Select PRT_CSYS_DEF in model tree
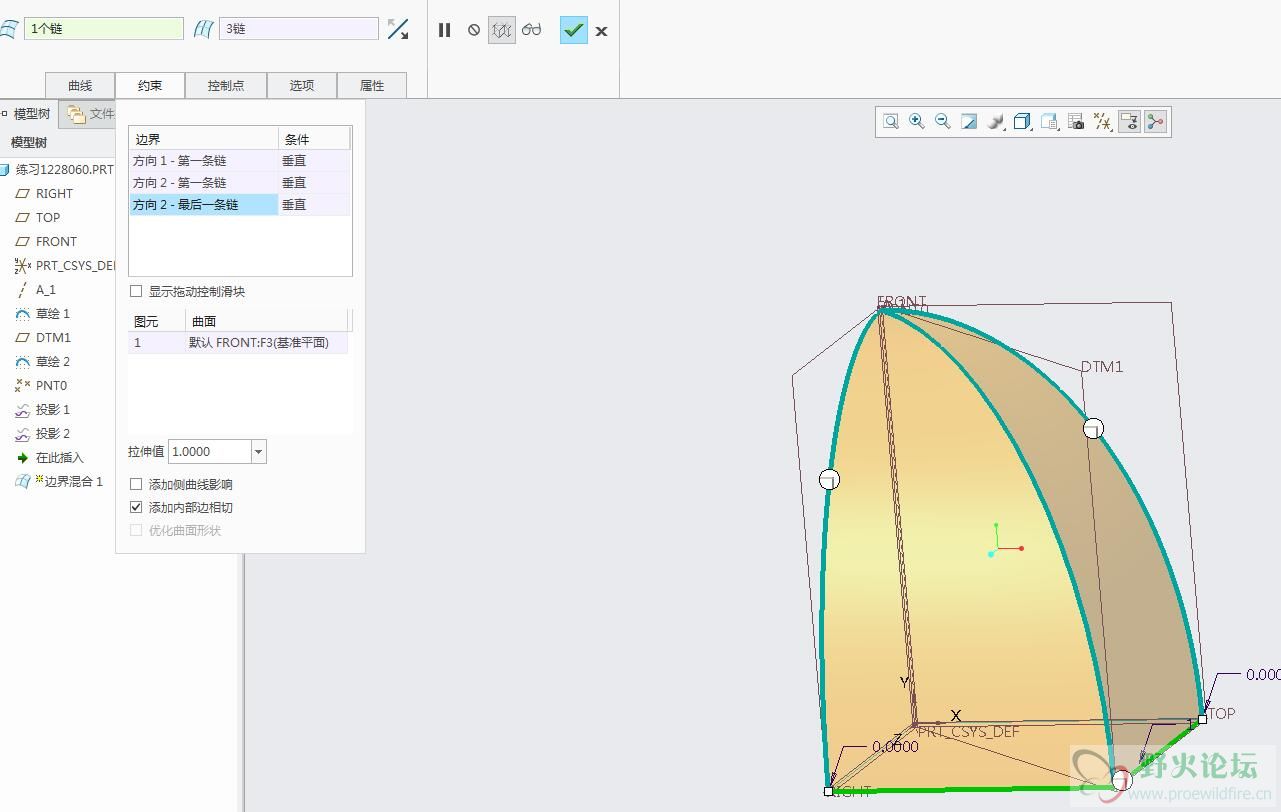This screenshot has height=812, width=1281. (66, 266)
